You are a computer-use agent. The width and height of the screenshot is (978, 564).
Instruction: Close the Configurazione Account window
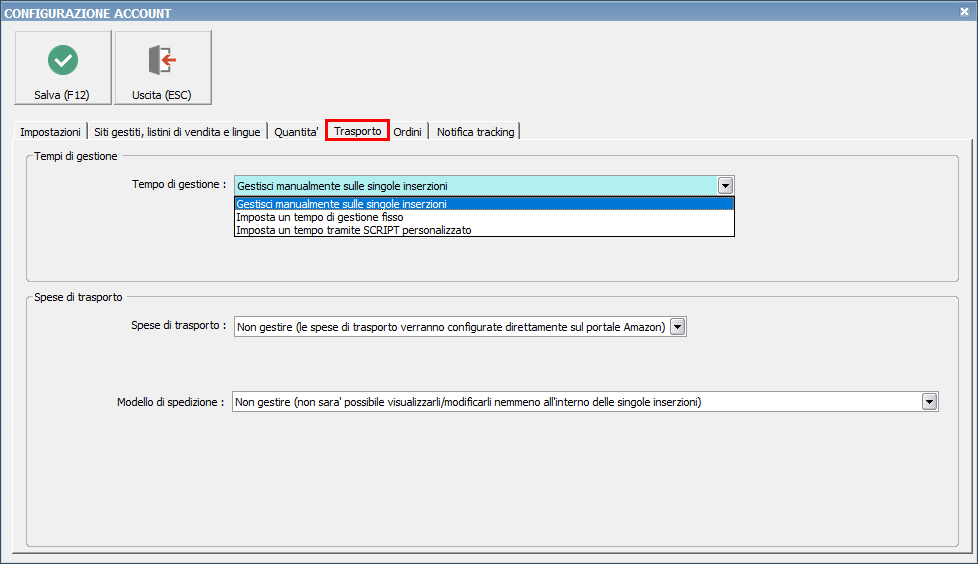[964, 11]
